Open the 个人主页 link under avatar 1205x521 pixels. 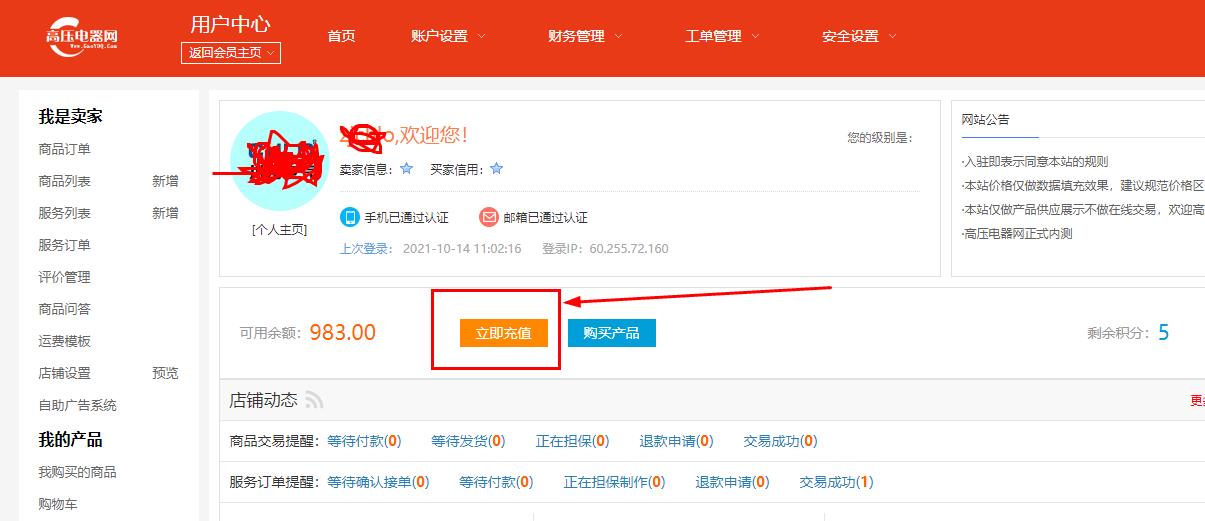[279, 229]
